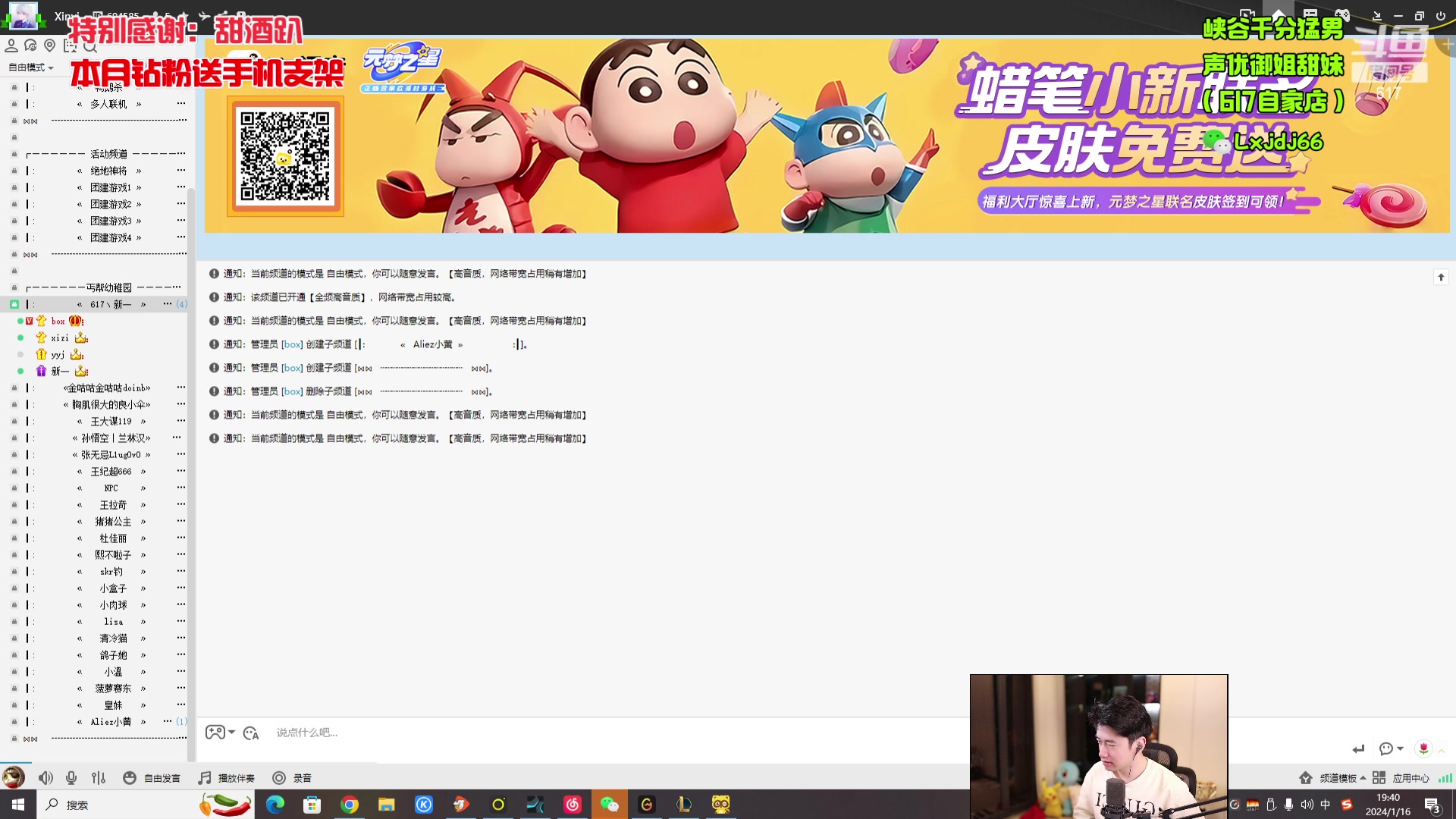Click the Sogou input method tray icon

point(1347,805)
